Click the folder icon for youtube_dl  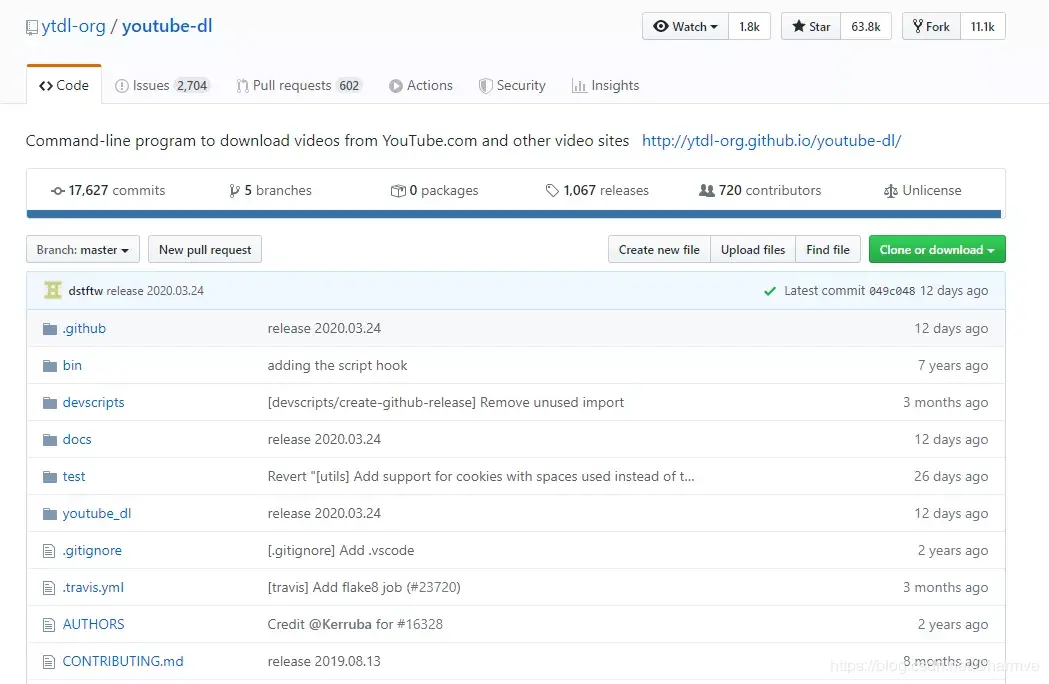pos(50,513)
